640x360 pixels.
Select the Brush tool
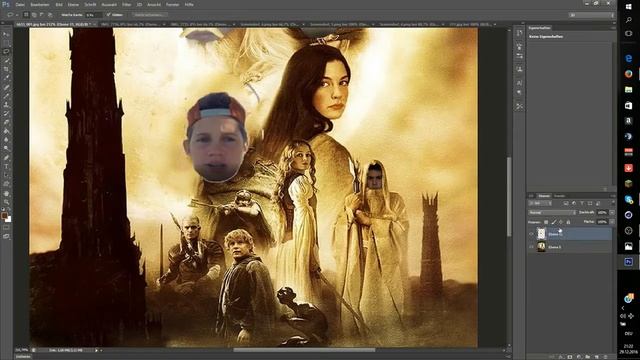(6, 96)
